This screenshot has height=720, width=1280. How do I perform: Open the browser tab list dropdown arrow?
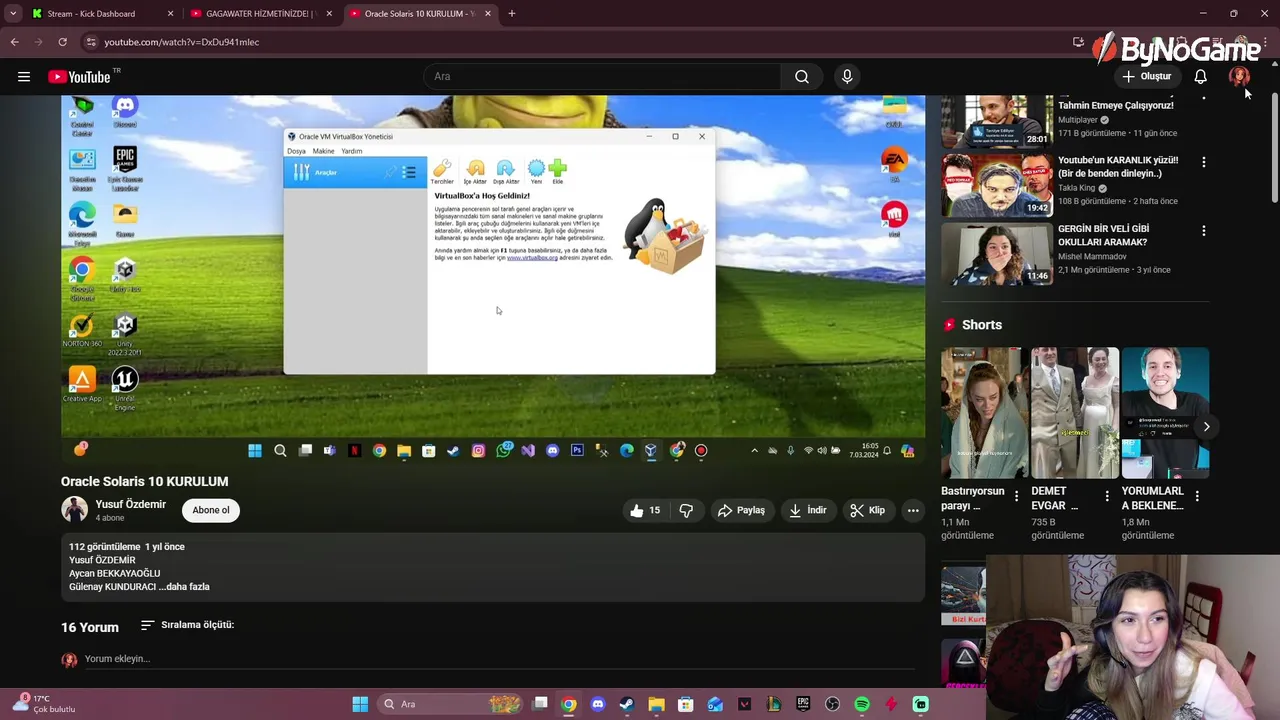click(x=13, y=14)
